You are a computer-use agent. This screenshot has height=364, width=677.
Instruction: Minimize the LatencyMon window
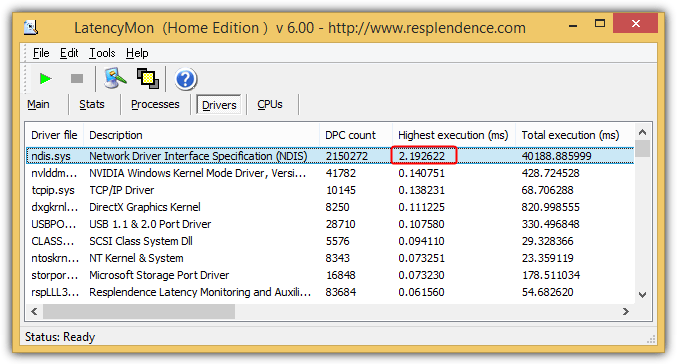[x=573, y=25]
